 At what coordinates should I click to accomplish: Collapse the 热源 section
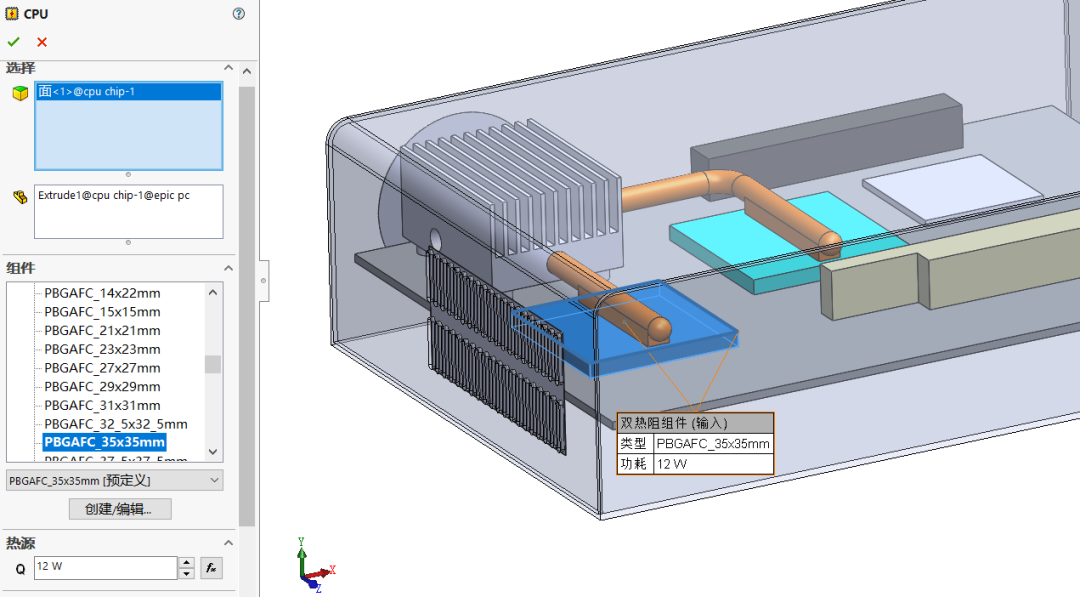tap(229, 542)
